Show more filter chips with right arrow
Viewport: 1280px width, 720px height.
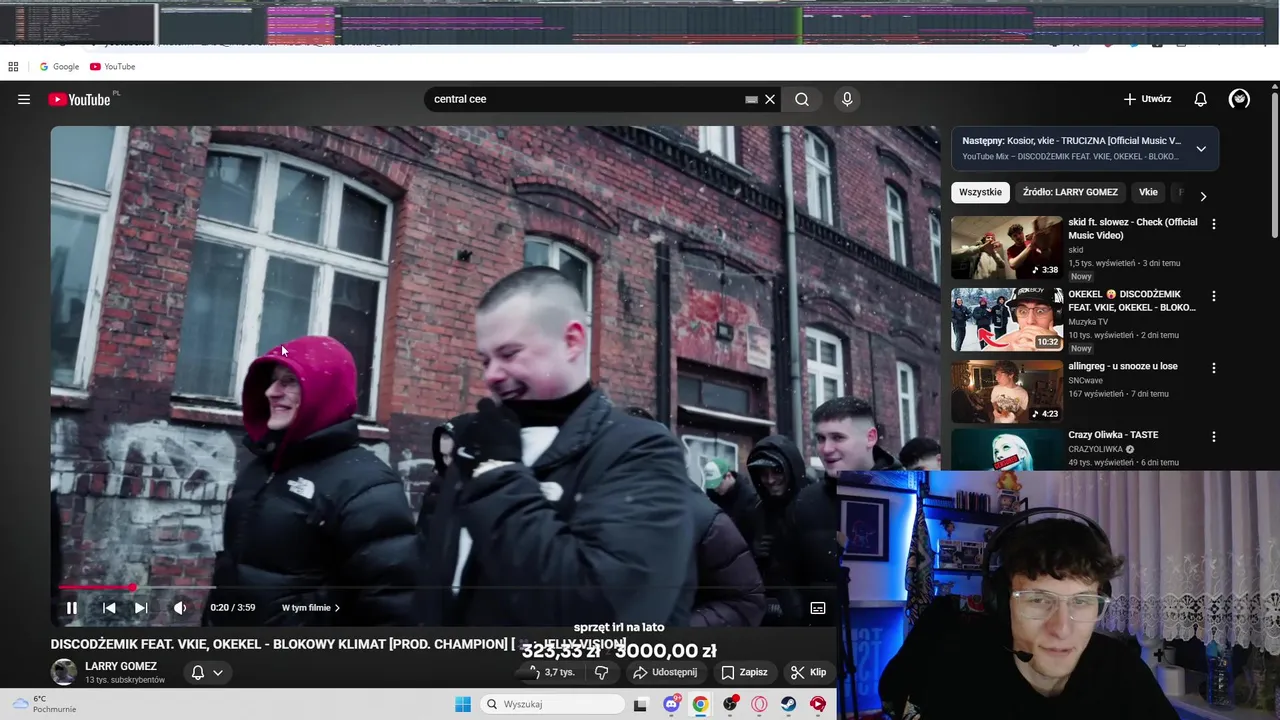pyautogui.click(x=1203, y=196)
